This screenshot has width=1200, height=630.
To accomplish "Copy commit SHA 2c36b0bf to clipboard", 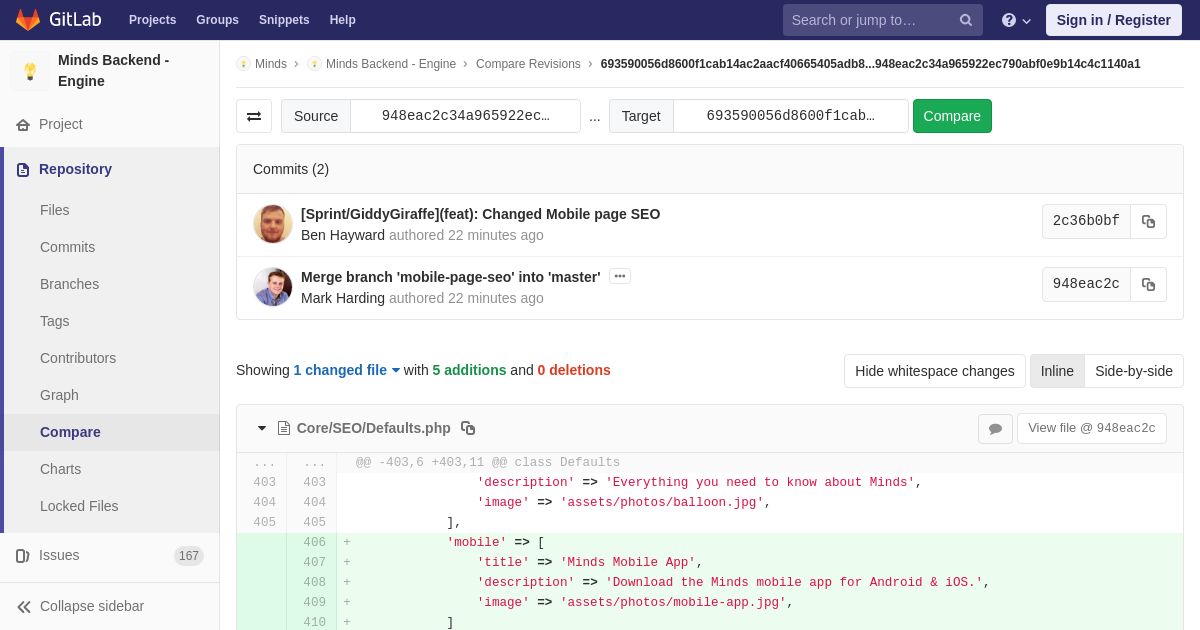I will click(1148, 221).
